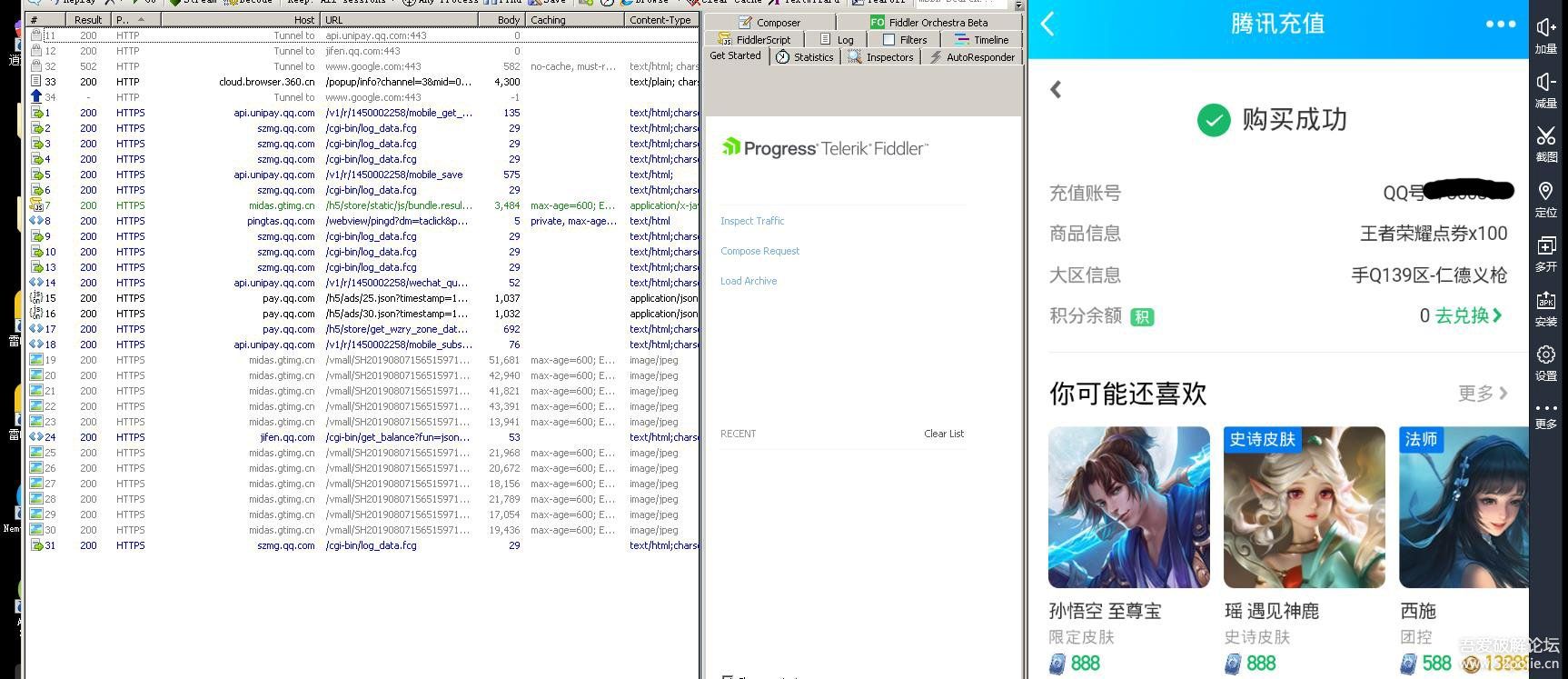Screen dimensions: 1568x679
Task: Click Clear List next to RECENT
Action: [944, 434]
